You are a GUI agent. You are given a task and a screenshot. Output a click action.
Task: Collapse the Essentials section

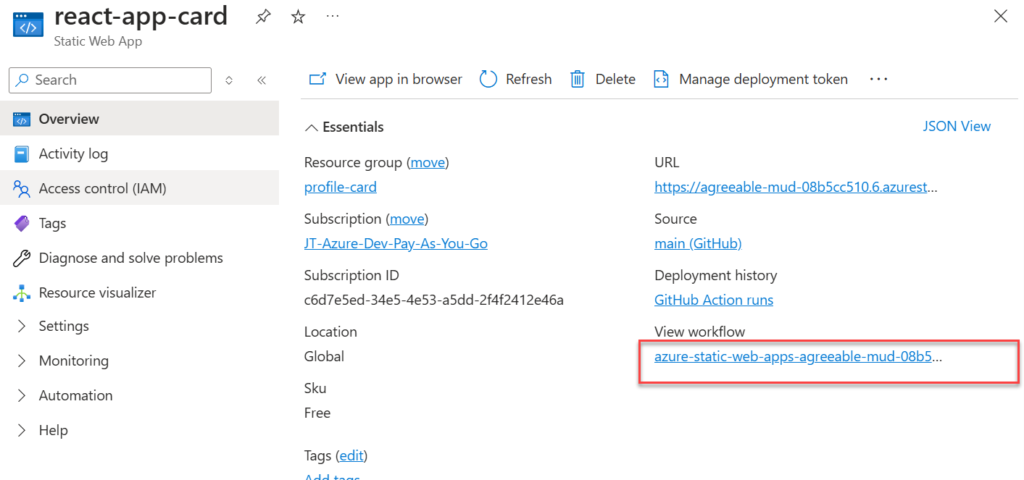click(x=344, y=127)
